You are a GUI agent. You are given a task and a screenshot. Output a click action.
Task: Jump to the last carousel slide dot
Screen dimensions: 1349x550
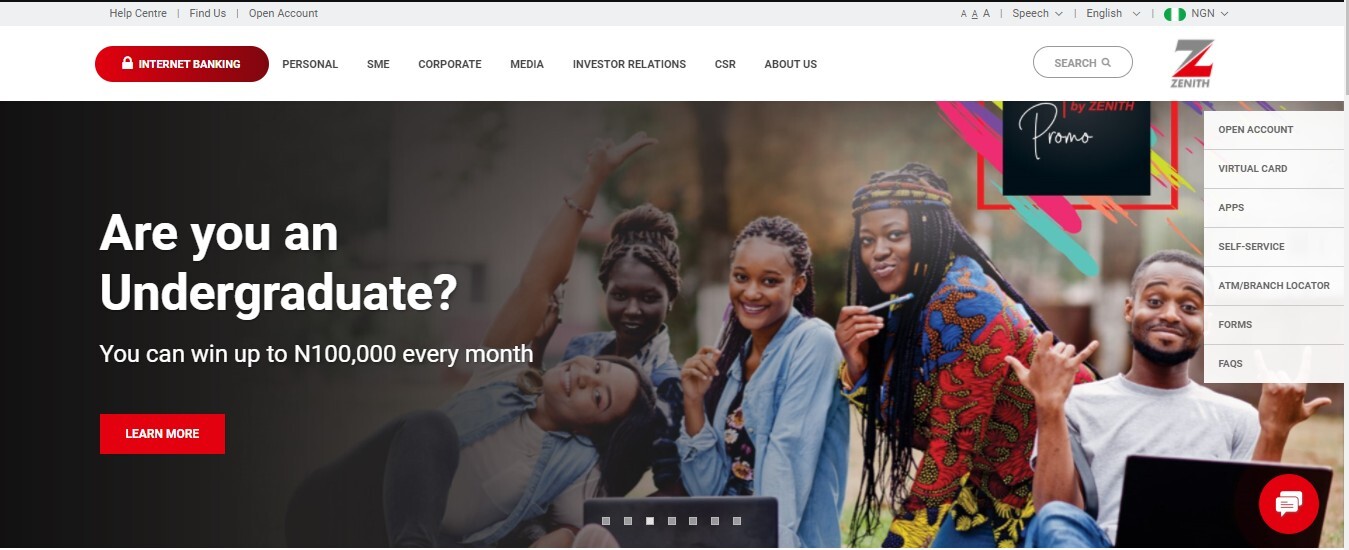pyautogui.click(x=737, y=521)
